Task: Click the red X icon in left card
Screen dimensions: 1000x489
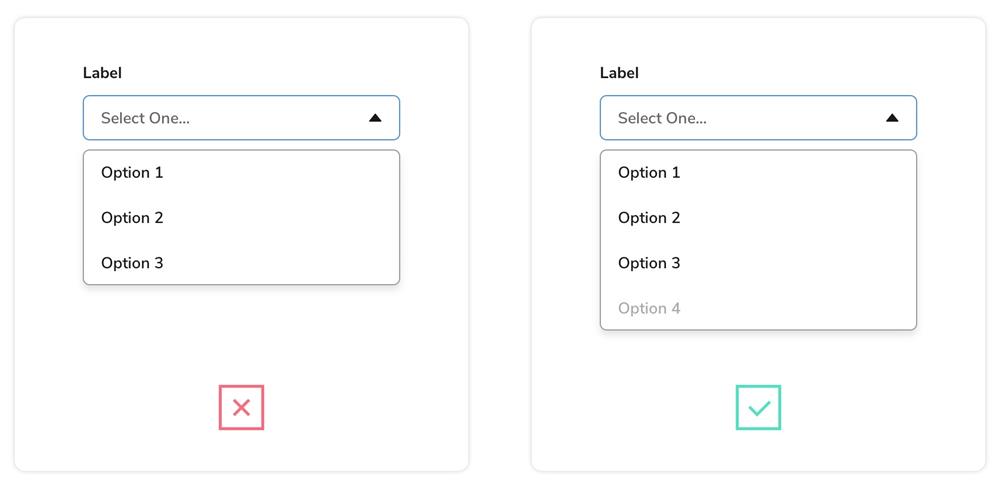Action: pos(241,407)
